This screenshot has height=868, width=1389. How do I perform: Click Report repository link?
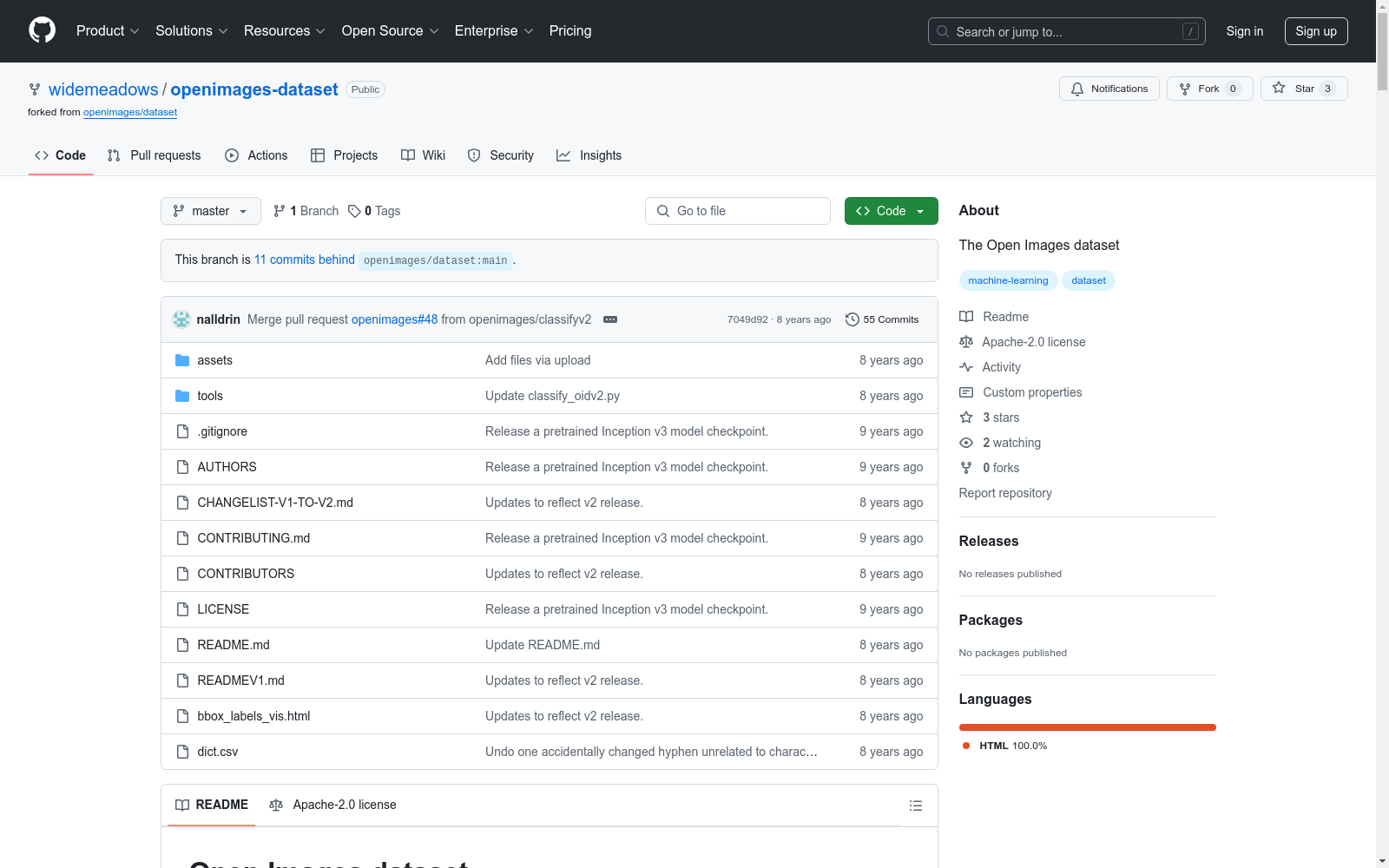1005,493
